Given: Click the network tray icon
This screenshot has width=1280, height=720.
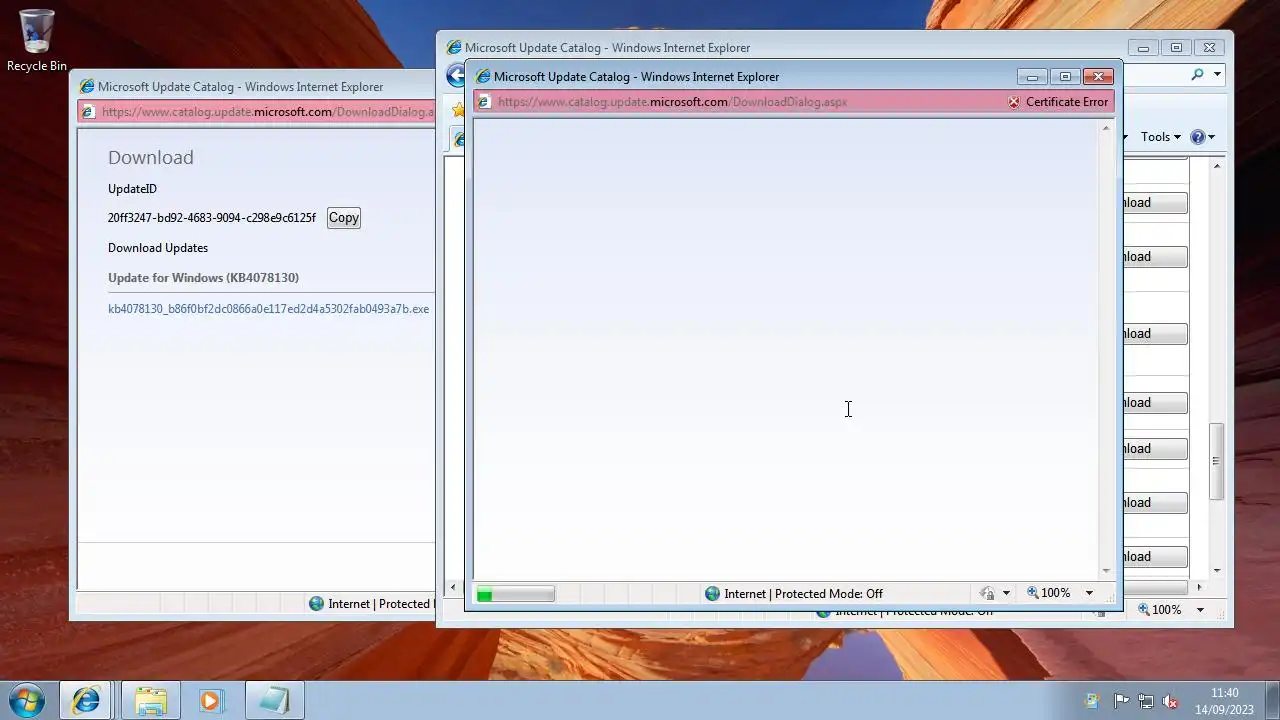Looking at the screenshot, I should click(x=1146, y=702).
